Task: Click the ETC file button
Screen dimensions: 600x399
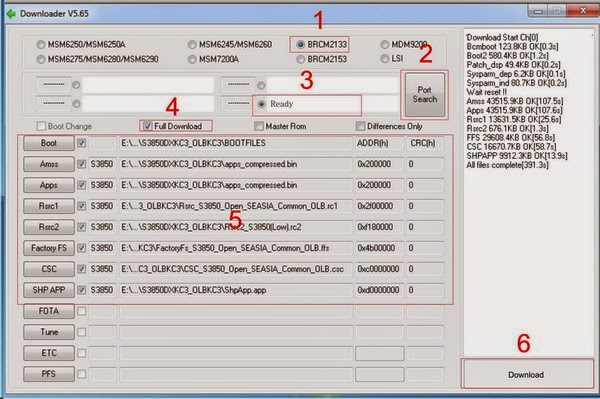Action: coord(49,353)
